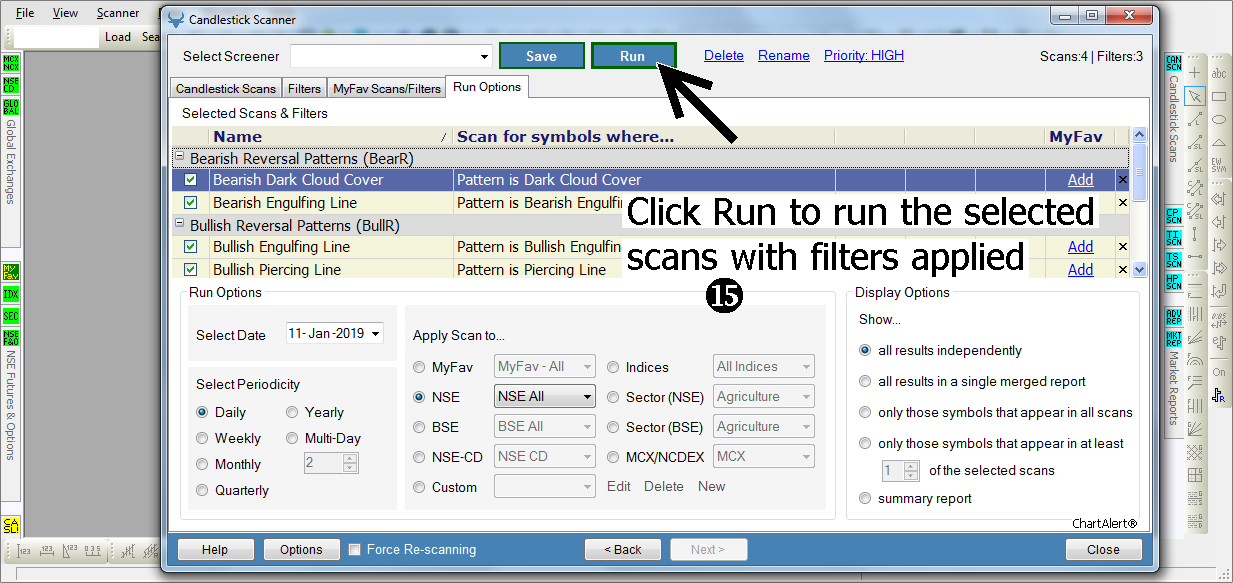Click the IDX sidebar icon

(x=11, y=294)
